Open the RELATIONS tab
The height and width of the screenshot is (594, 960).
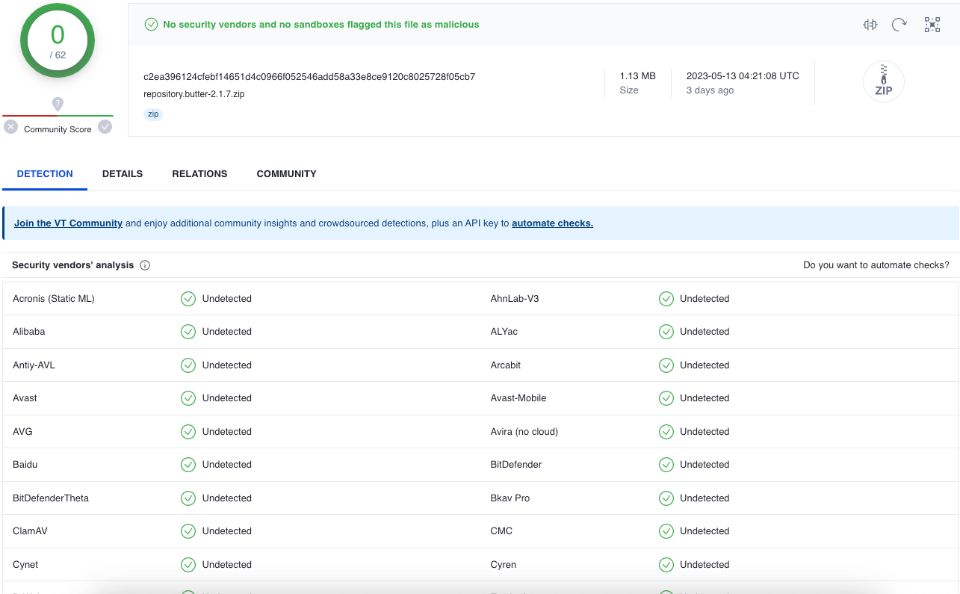click(200, 174)
